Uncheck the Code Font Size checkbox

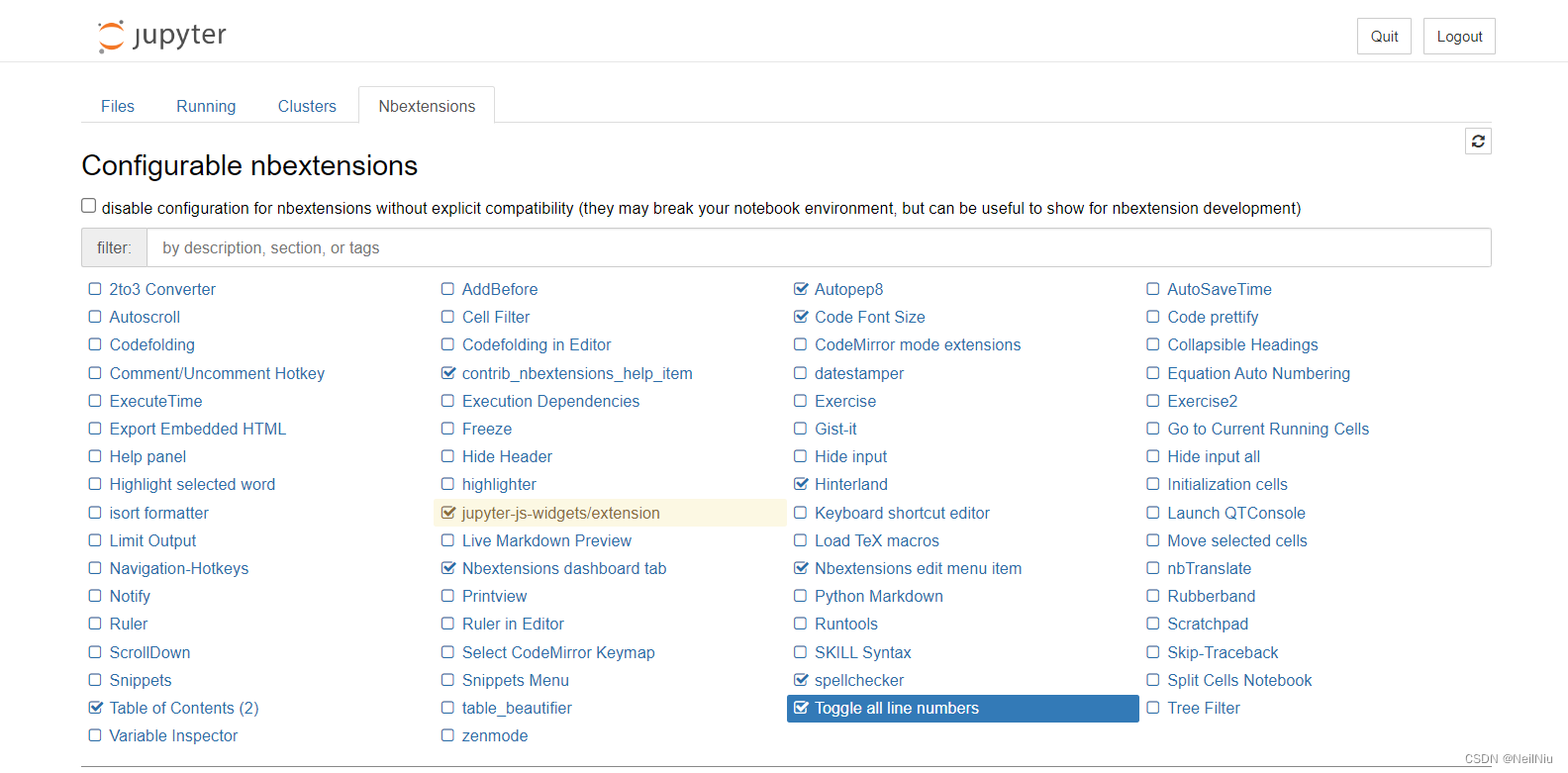tap(801, 317)
